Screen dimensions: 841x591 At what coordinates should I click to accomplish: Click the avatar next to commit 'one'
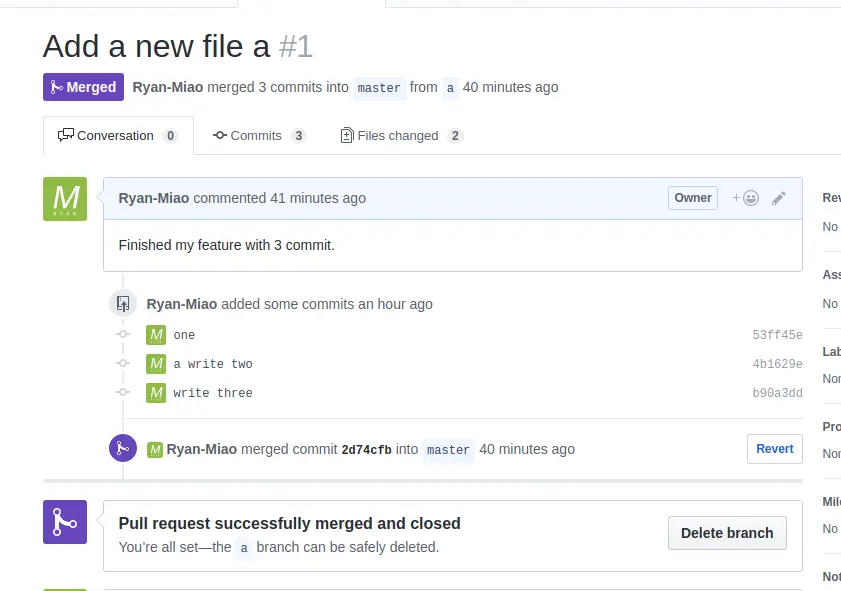[156, 335]
